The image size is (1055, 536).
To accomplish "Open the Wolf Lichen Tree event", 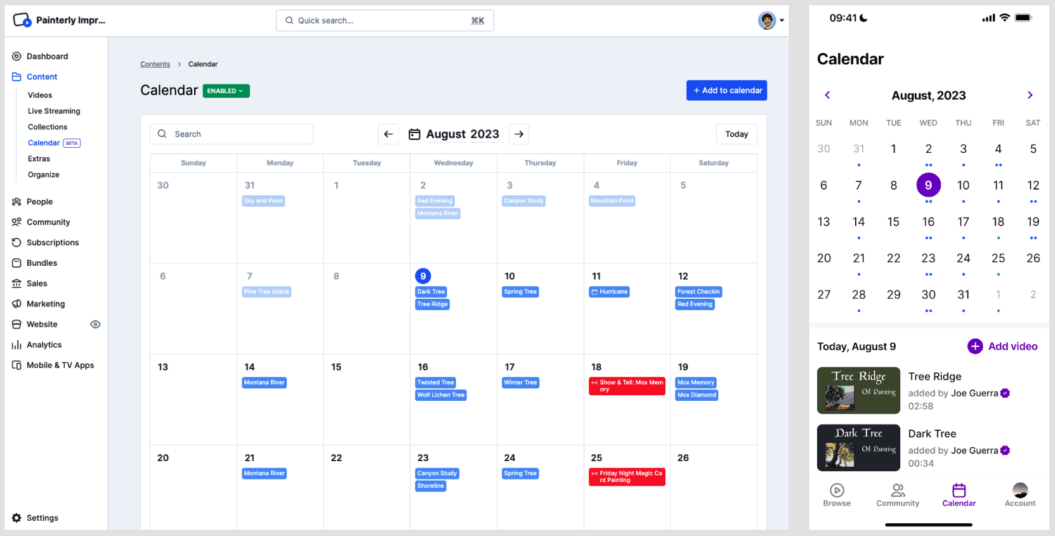I will tap(441, 395).
